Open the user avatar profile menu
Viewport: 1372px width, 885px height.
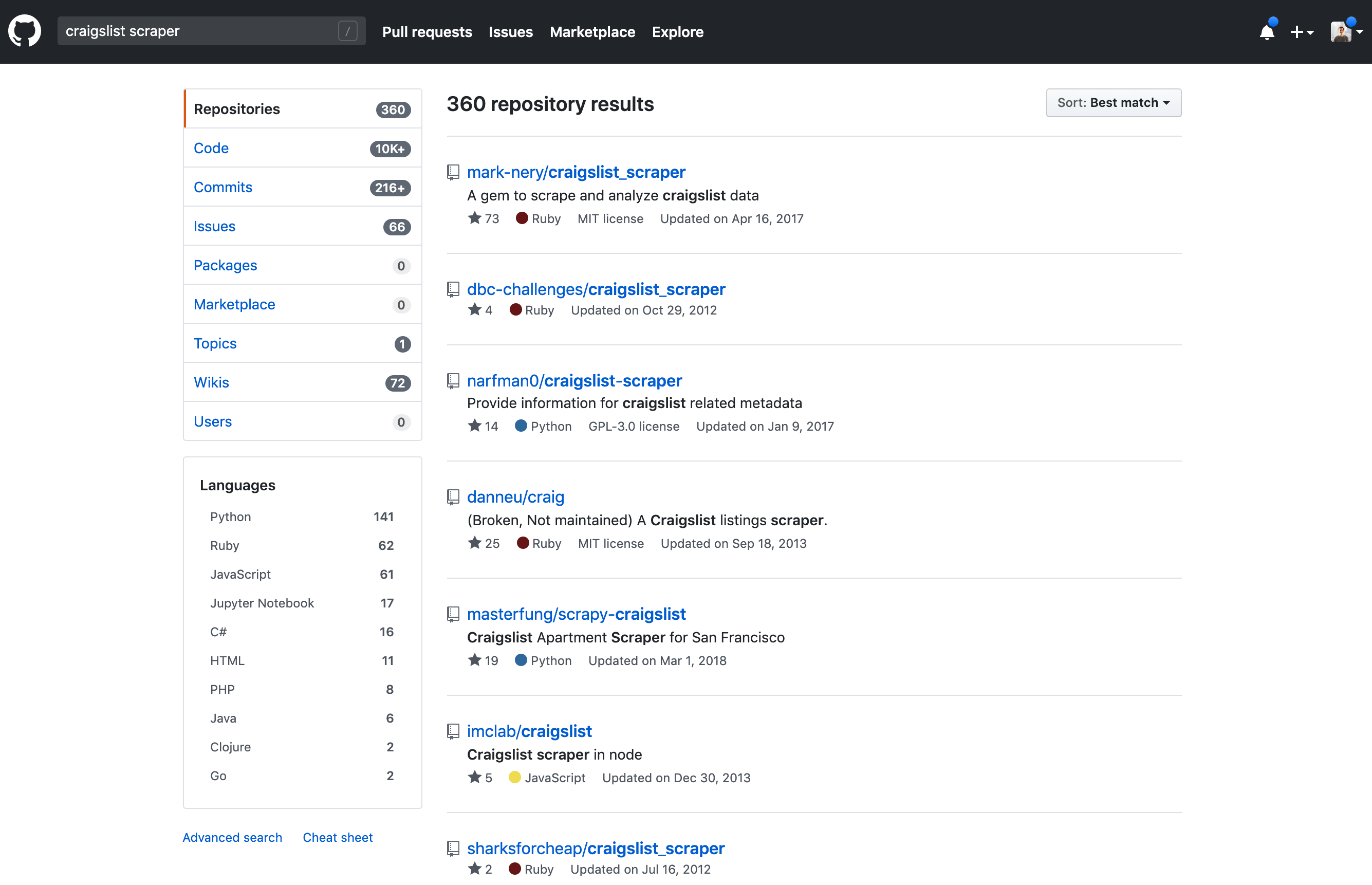click(x=1346, y=32)
